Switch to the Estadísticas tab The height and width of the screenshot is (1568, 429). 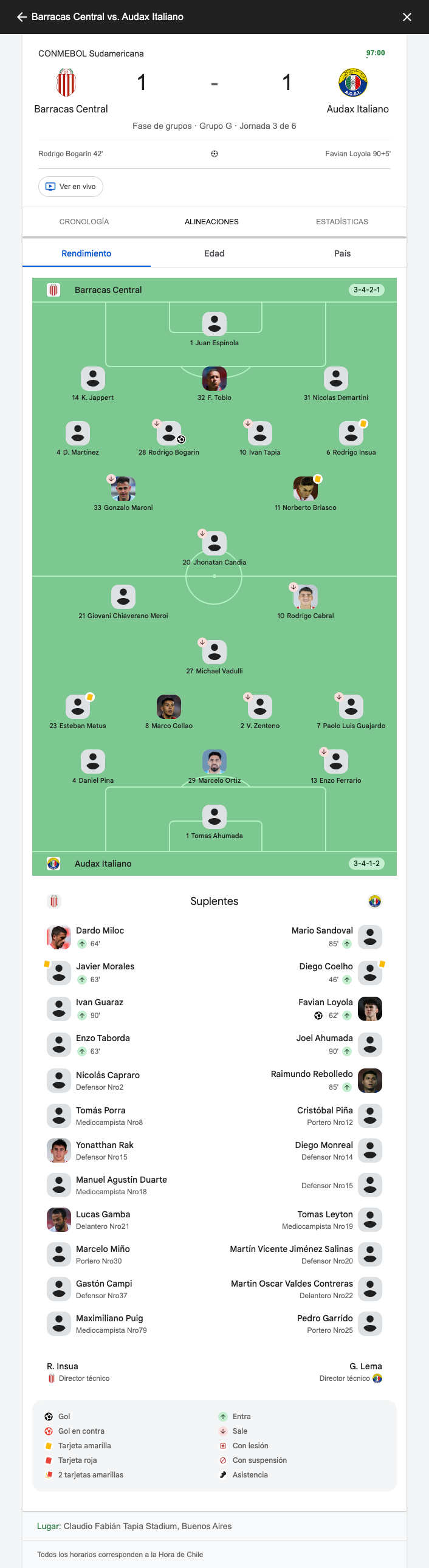341,222
